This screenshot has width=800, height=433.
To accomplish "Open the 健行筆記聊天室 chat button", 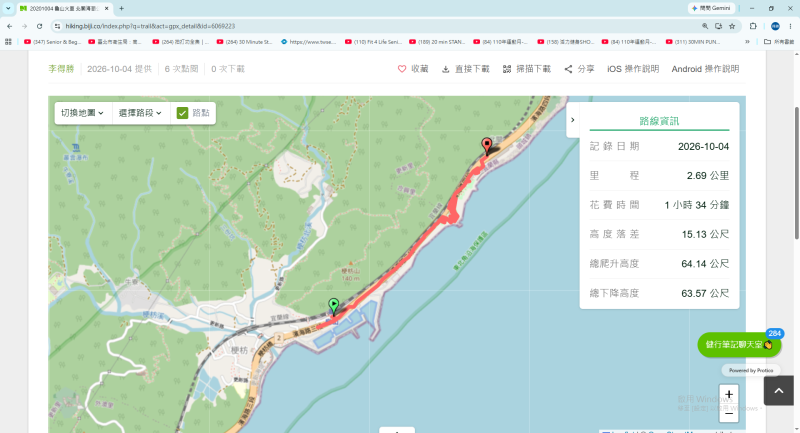I will pos(739,345).
